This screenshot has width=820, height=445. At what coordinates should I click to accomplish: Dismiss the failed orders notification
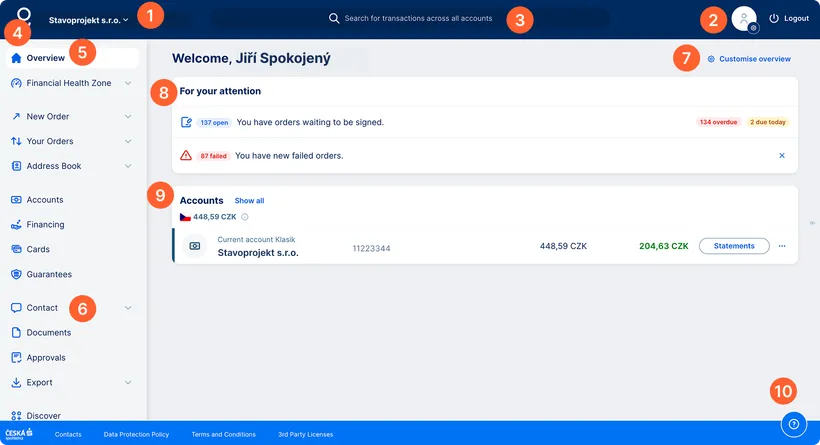click(x=782, y=156)
